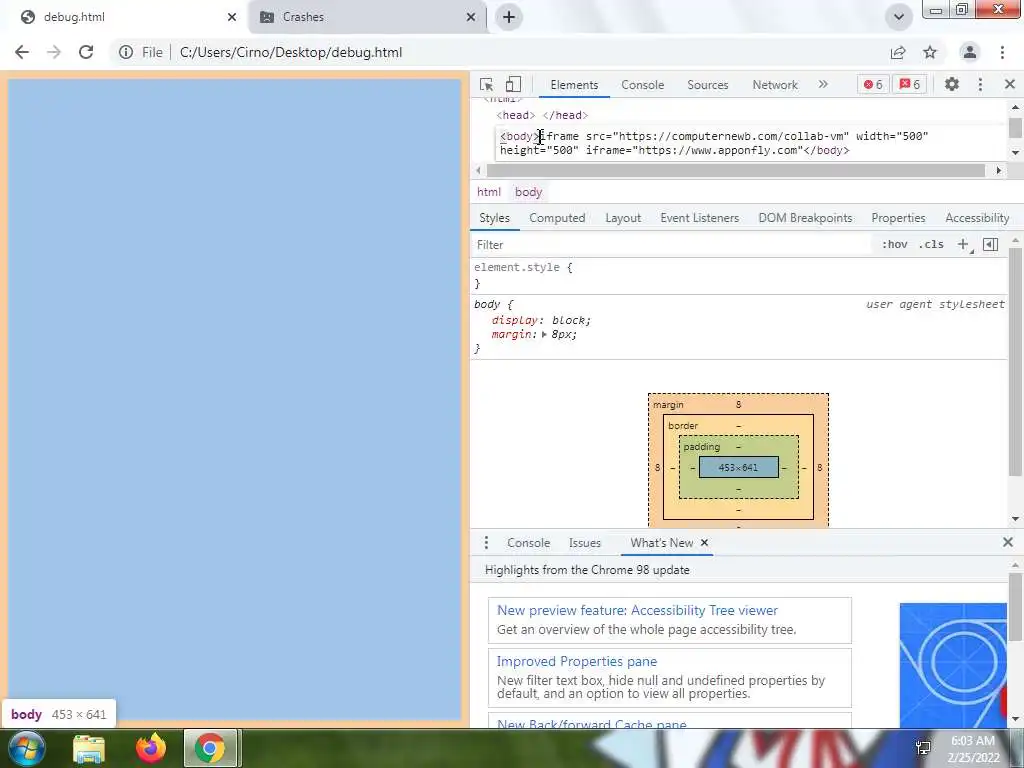1024x768 pixels.
Task: Open the Elements panel tab
Action: [574, 85]
